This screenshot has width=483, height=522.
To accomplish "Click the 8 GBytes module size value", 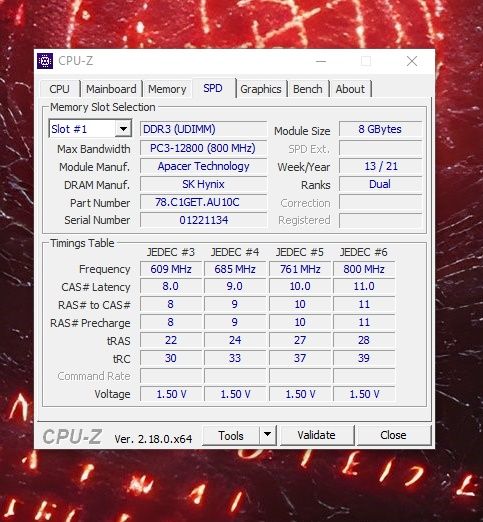I will click(x=380, y=129).
